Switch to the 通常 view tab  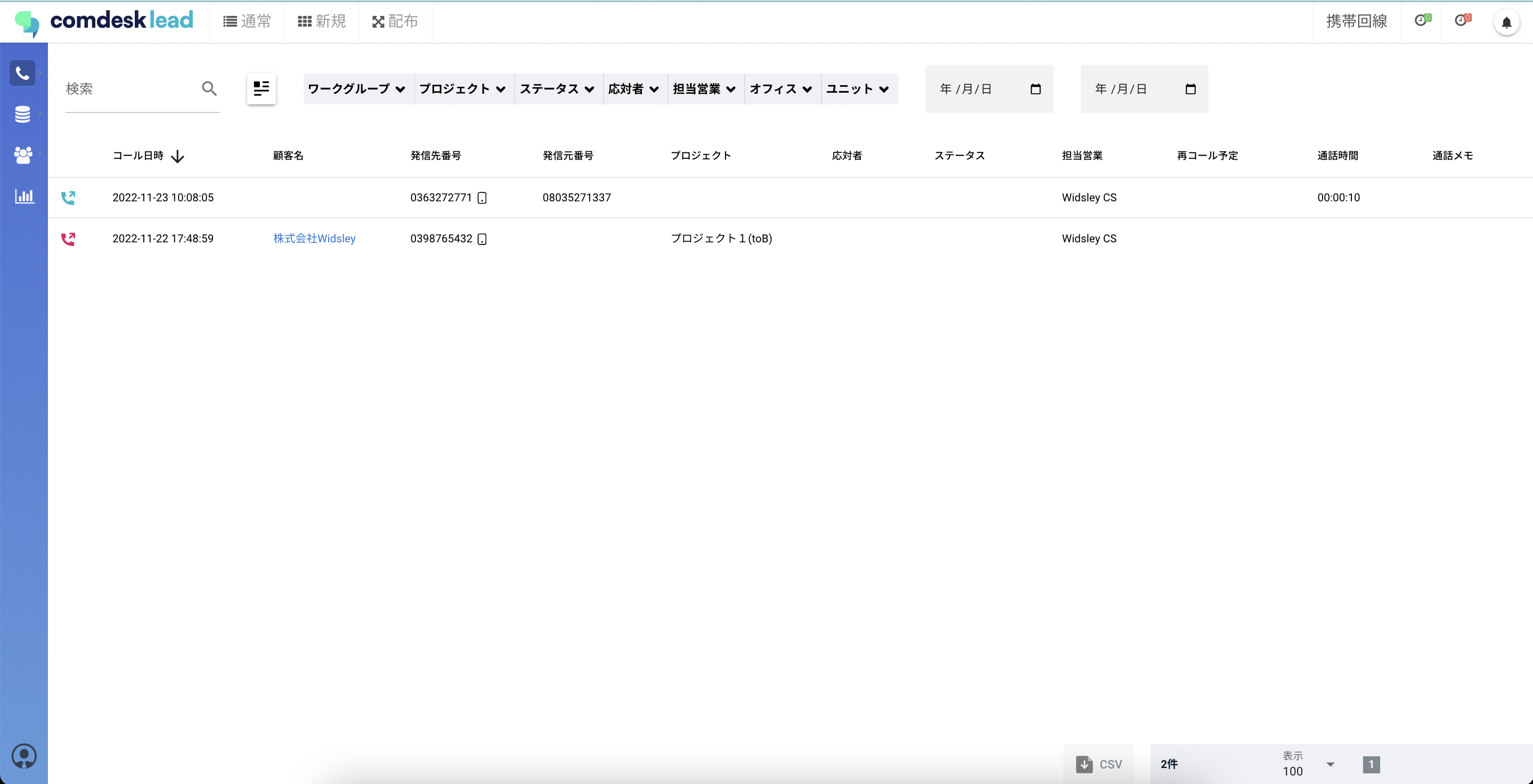248,21
